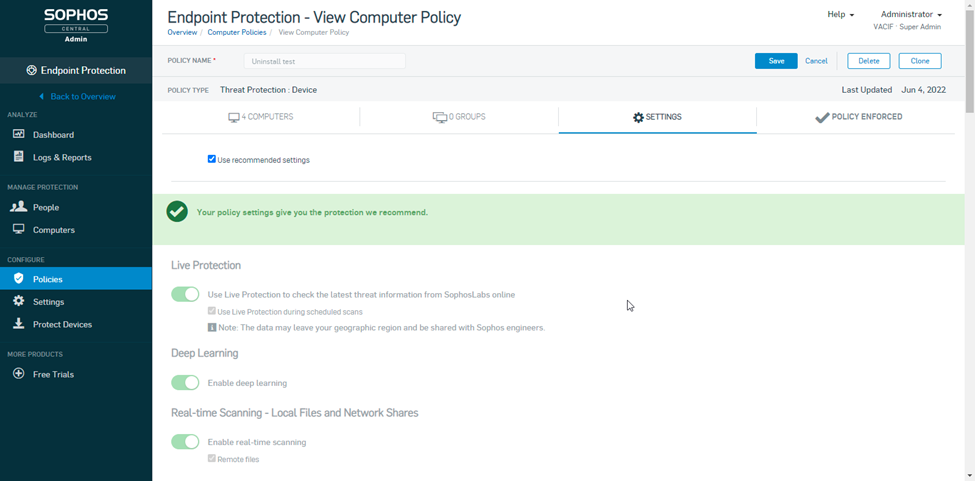Click the monitors icon on 0 Groups tab

(x=440, y=117)
